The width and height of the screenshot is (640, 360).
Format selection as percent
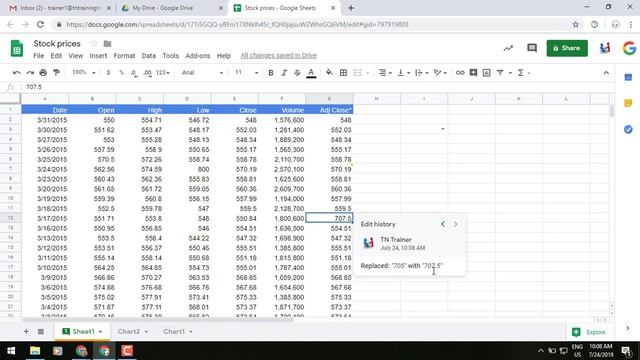point(121,73)
